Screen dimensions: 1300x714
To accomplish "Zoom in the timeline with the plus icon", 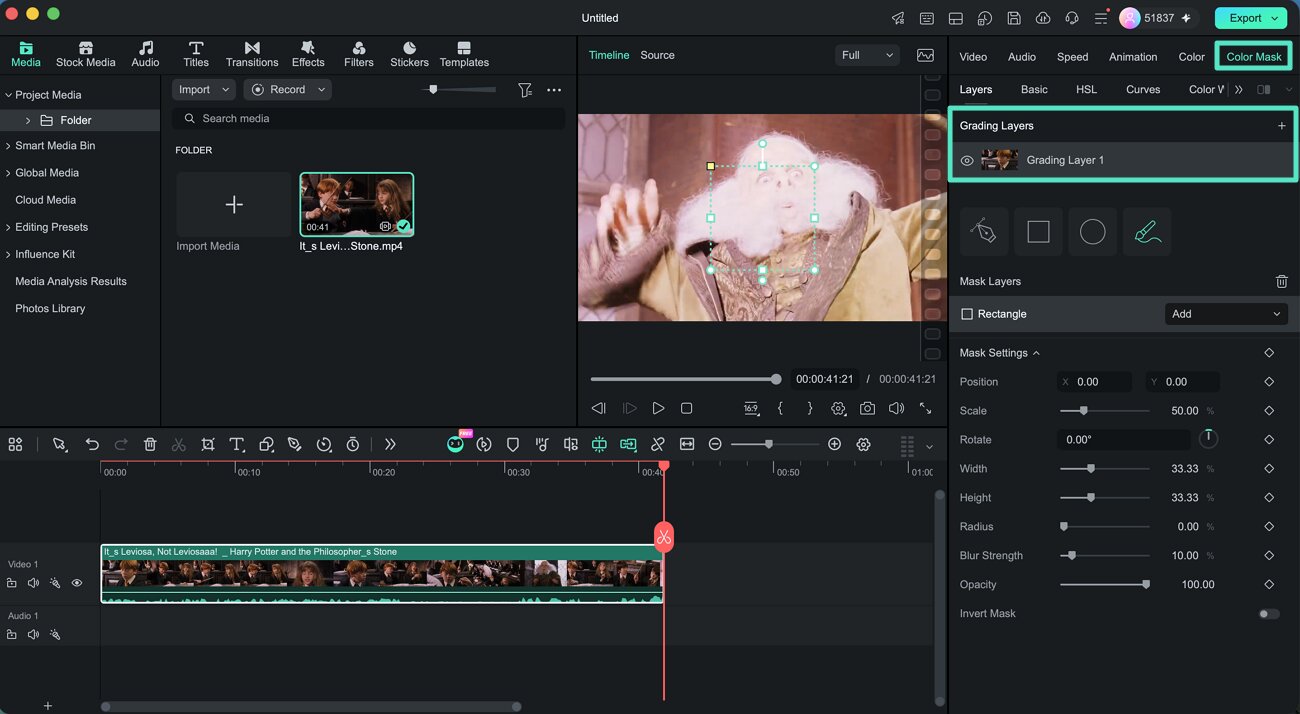I will tap(834, 444).
